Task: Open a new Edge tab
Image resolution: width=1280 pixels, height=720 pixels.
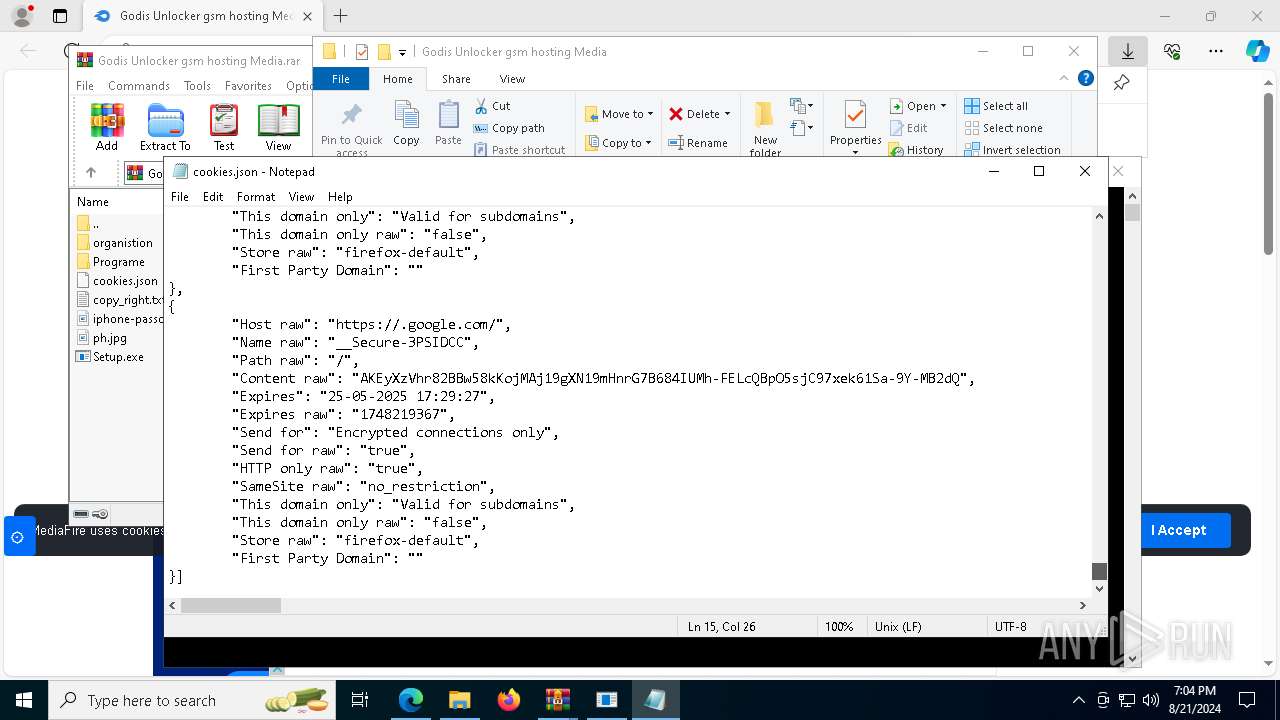Action: [x=340, y=16]
